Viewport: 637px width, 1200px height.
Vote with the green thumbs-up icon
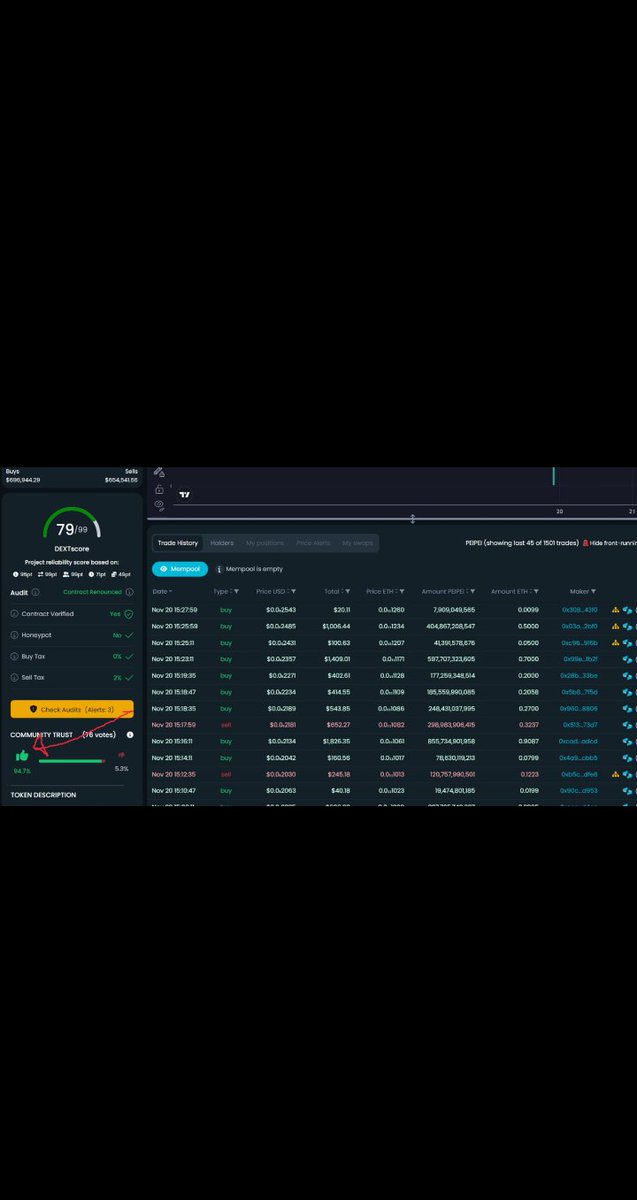pyautogui.click(x=22, y=755)
